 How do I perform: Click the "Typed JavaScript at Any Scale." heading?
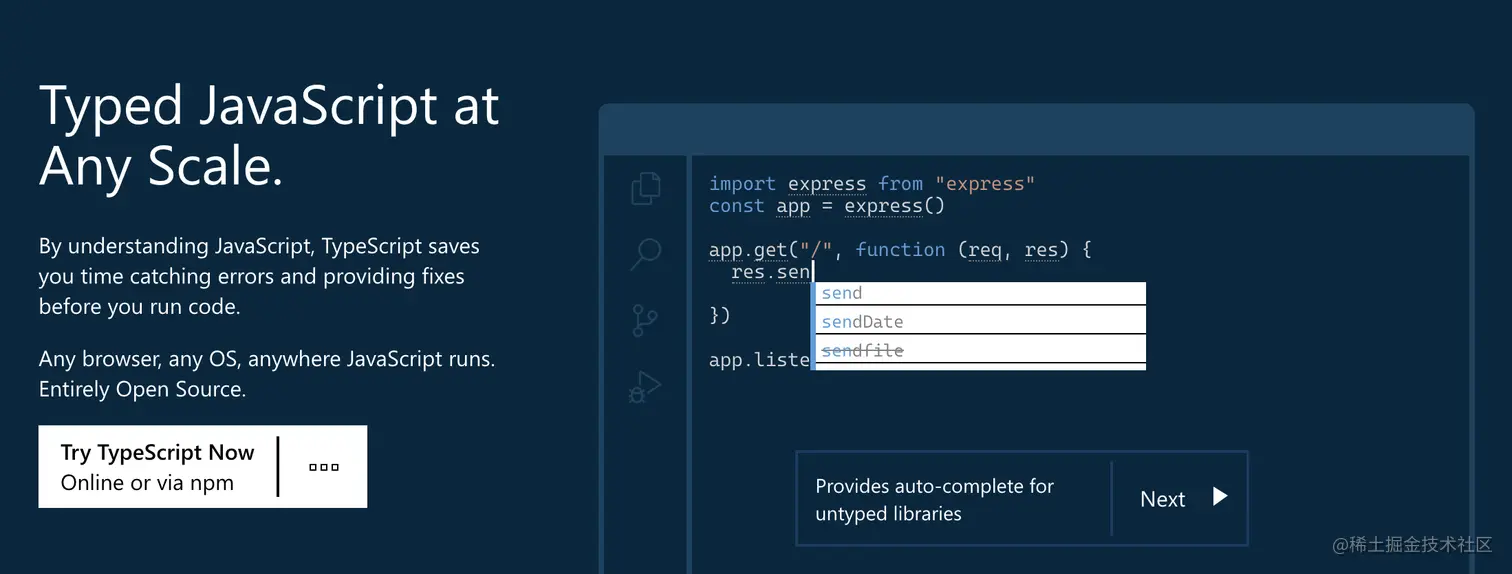coord(269,135)
